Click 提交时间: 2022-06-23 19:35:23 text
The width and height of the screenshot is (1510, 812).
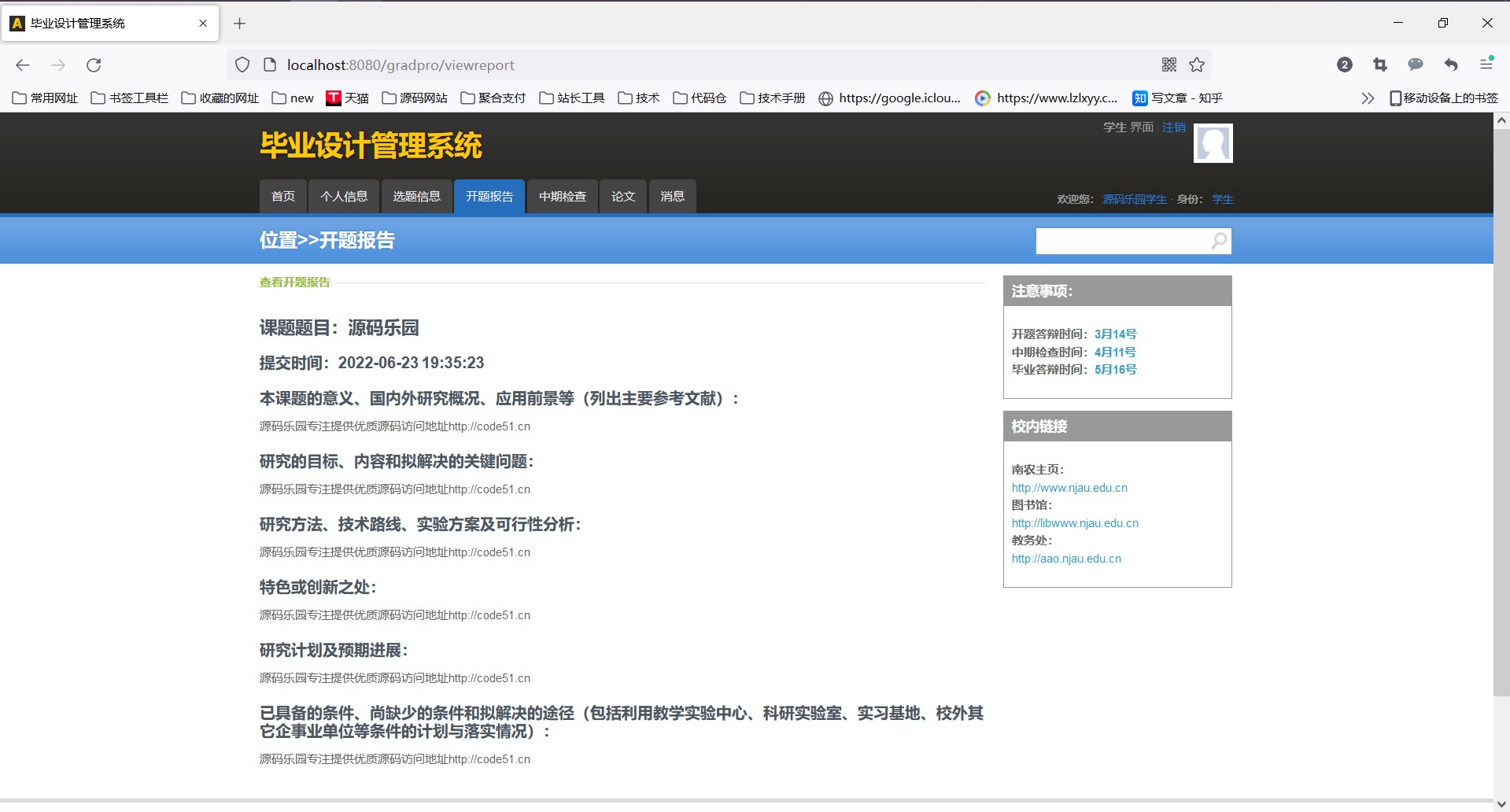(371, 363)
